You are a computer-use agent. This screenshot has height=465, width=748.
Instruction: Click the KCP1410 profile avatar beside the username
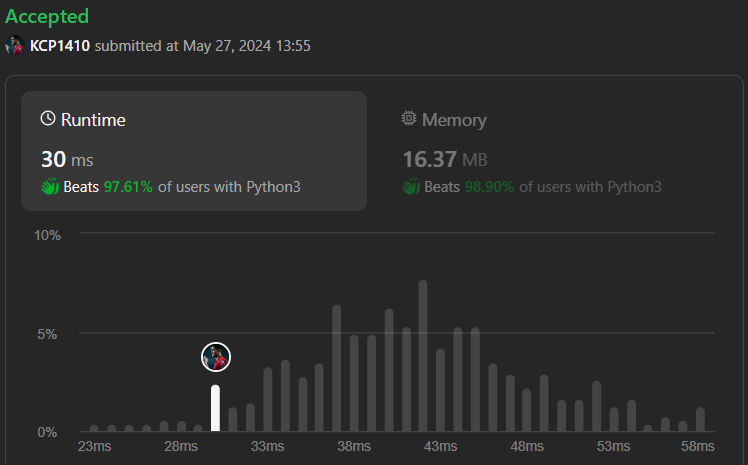tap(15, 45)
